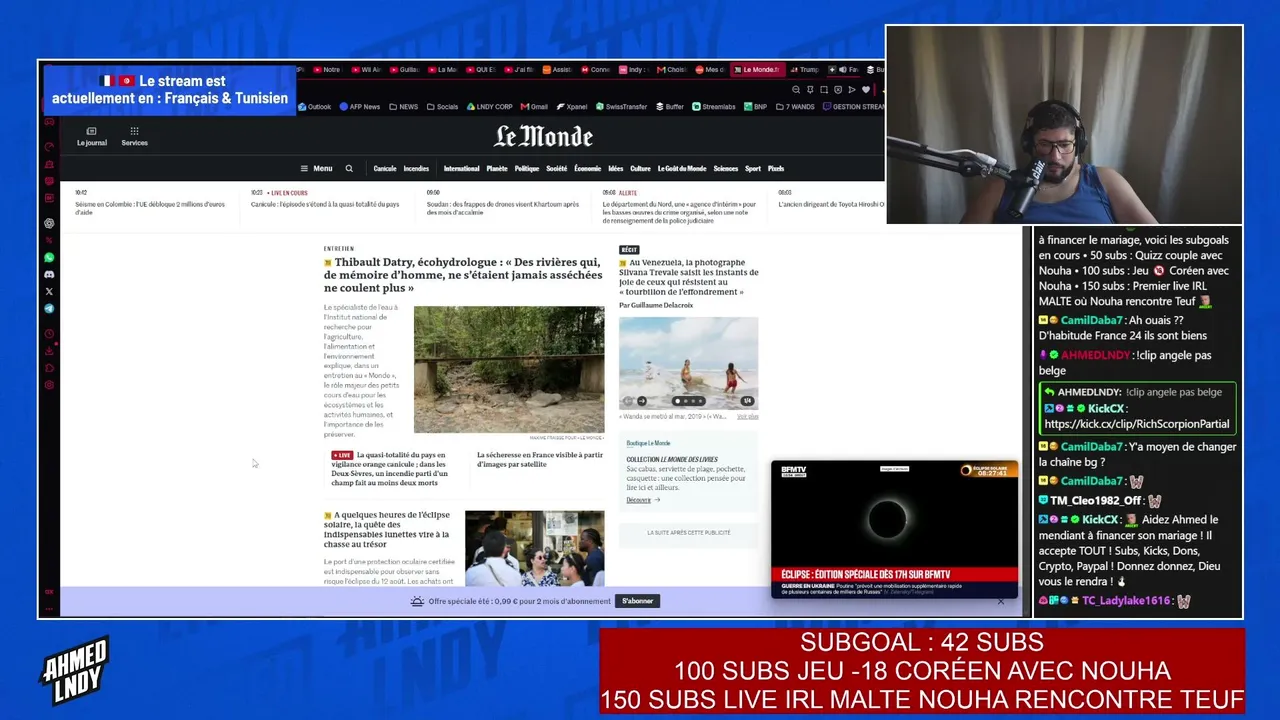This screenshot has height=720, width=1280.
Task: Open ChatGPT in the browser sidebar
Action: coord(49,224)
